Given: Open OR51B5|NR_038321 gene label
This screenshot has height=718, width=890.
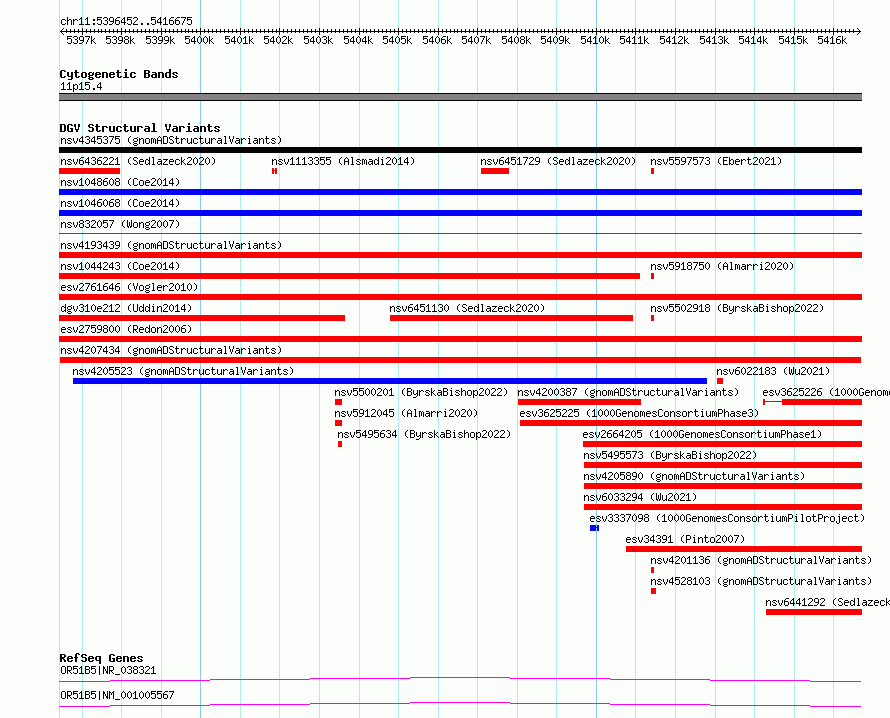Looking at the screenshot, I should click(x=108, y=670).
